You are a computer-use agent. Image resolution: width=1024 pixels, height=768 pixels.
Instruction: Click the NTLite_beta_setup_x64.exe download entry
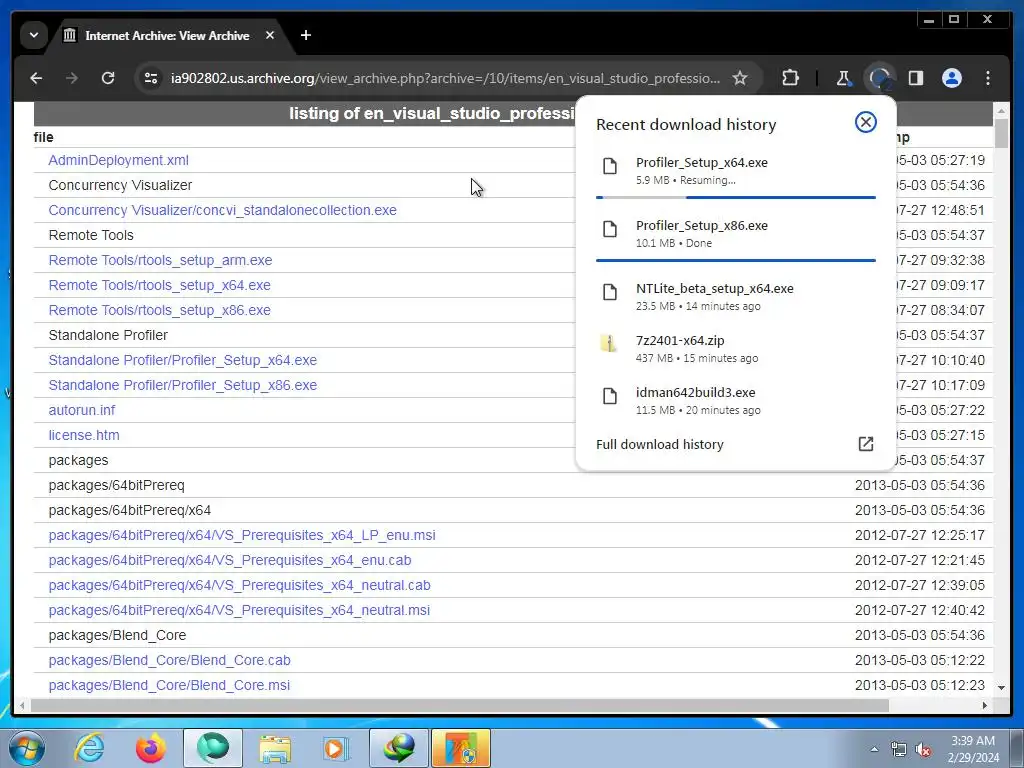click(735, 296)
